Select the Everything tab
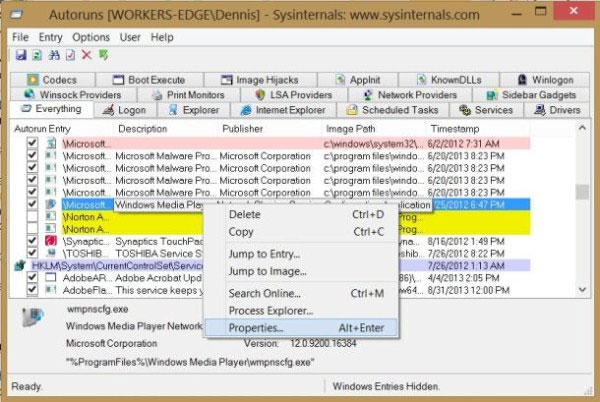 (52, 109)
